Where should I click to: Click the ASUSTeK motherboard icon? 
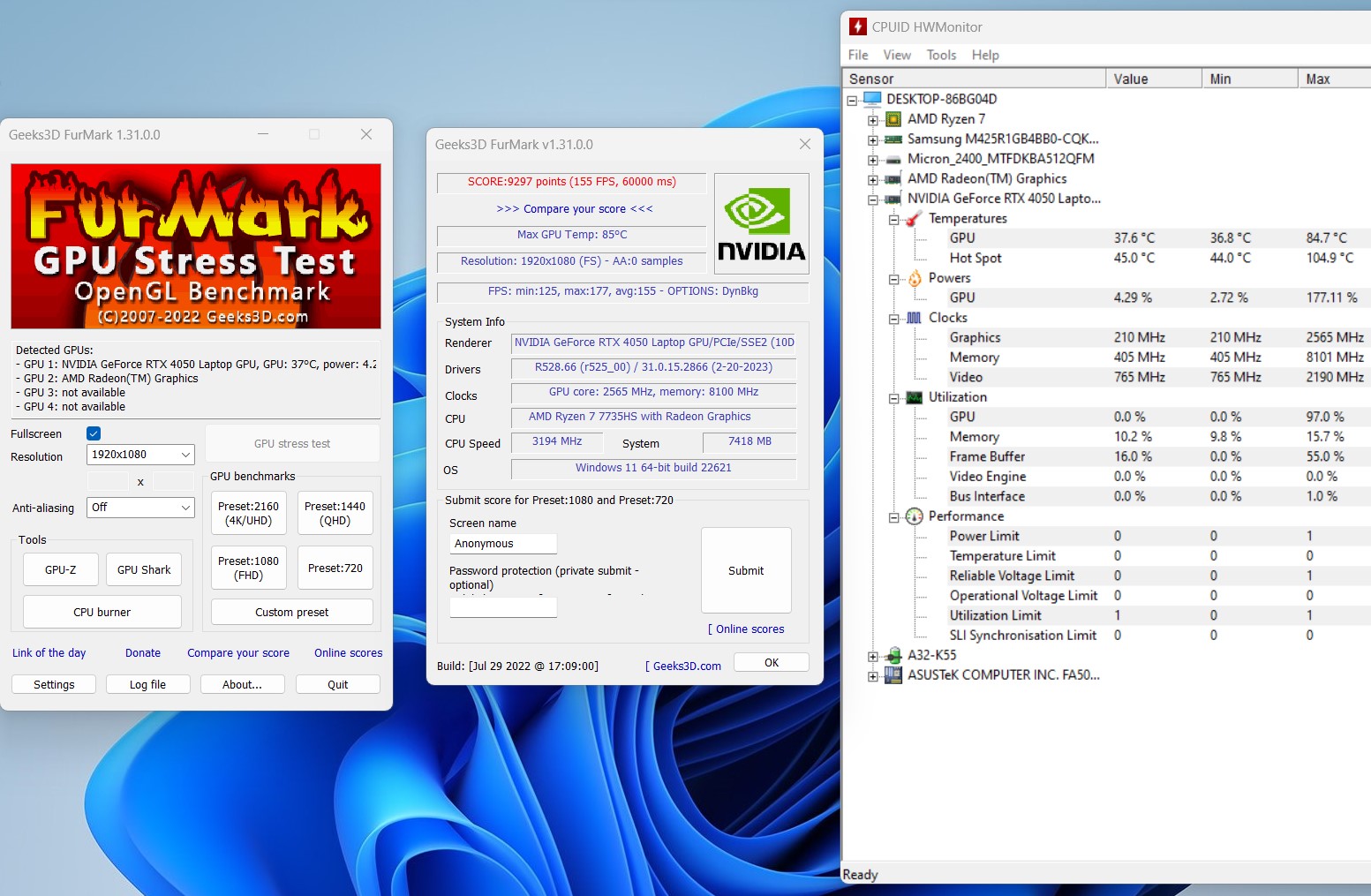point(893,675)
